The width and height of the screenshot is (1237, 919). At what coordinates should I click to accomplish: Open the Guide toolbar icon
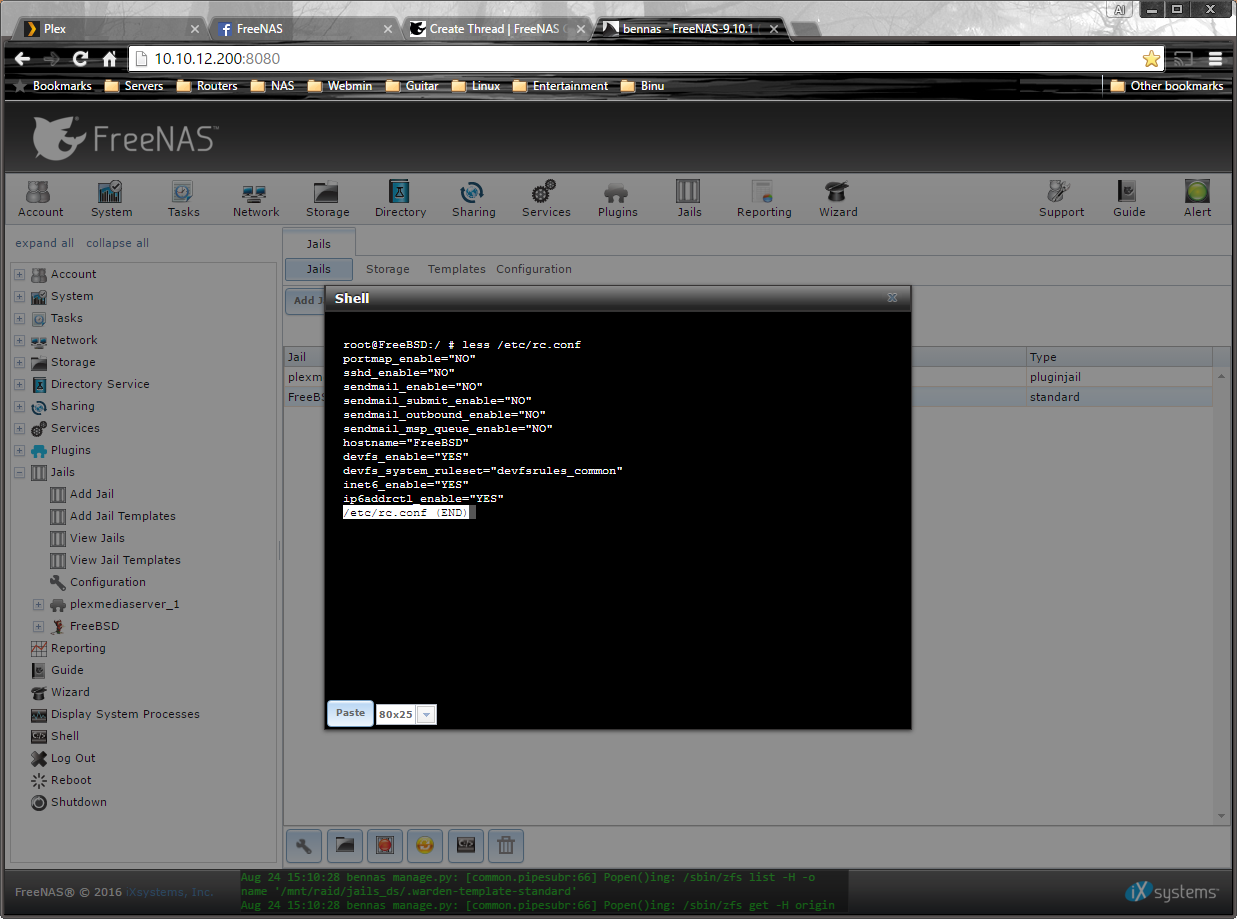(x=1129, y=198)
